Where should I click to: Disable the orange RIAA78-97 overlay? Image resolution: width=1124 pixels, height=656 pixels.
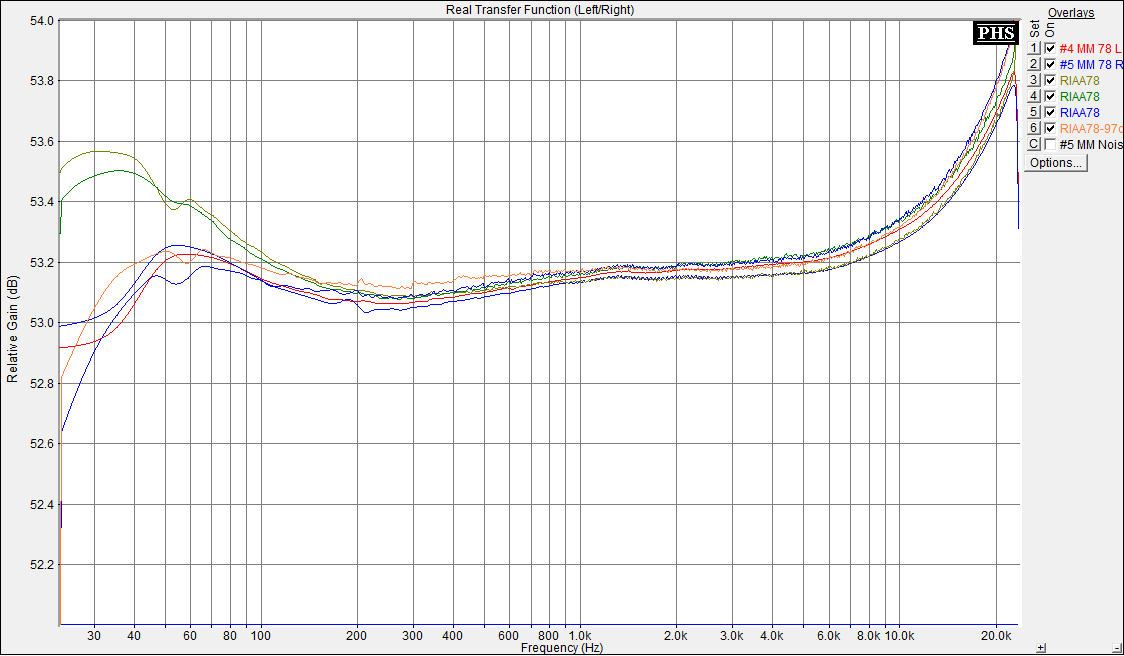[1050, 128]
